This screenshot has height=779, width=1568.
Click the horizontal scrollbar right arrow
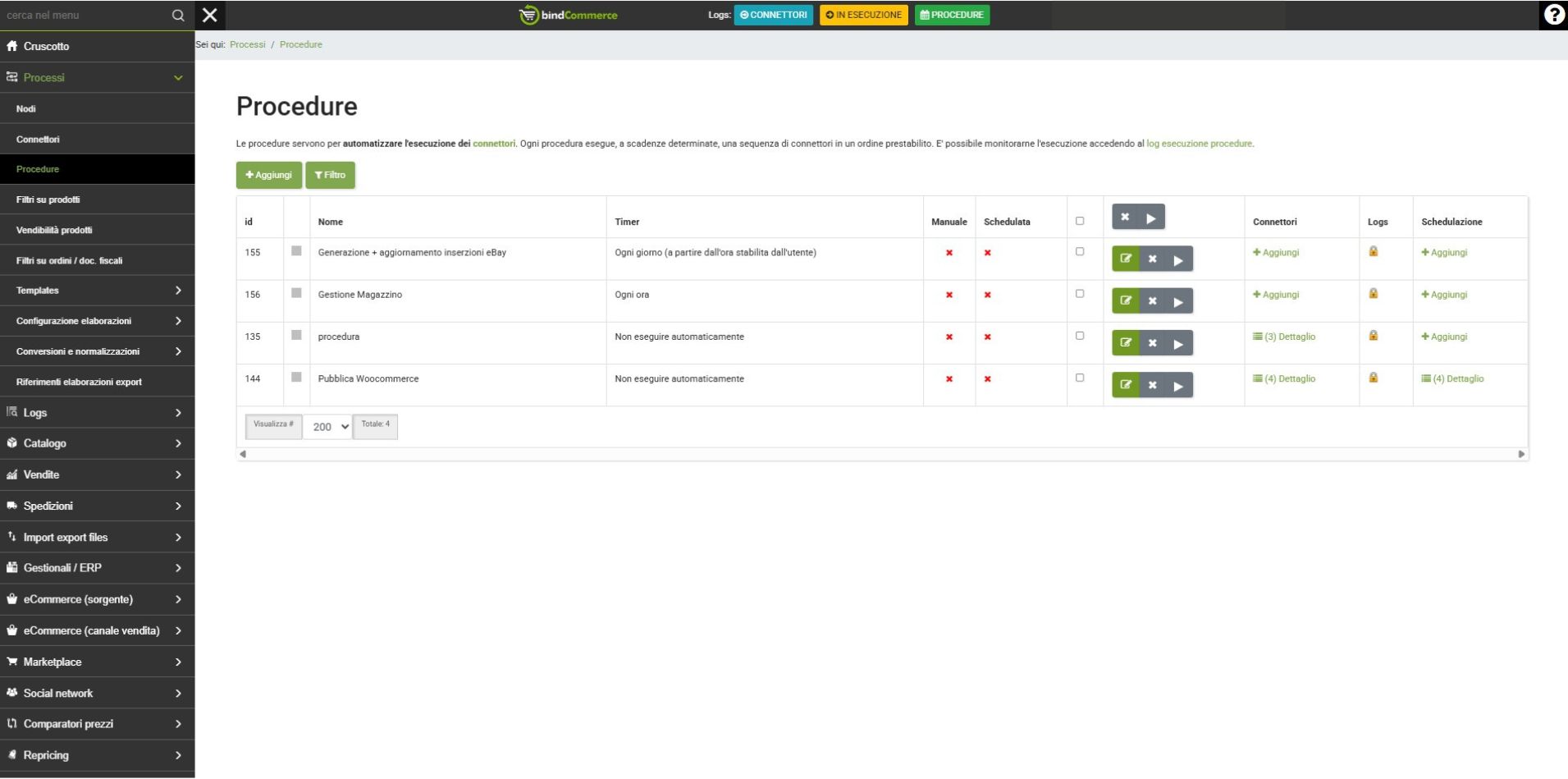[1521, 454]
